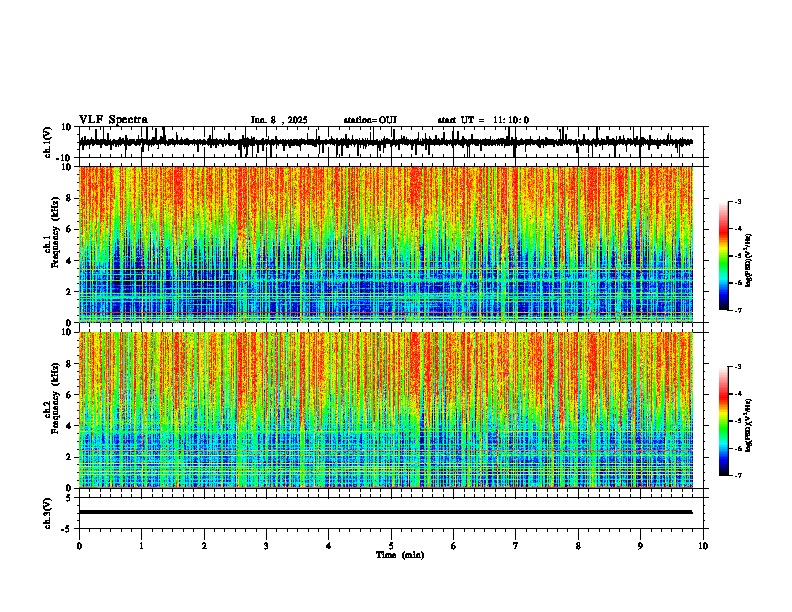The height and width of the screenshot is (612, 792).
Task: Click the flat ch.3 voltage trace line
Action: (x=386, y=512)
